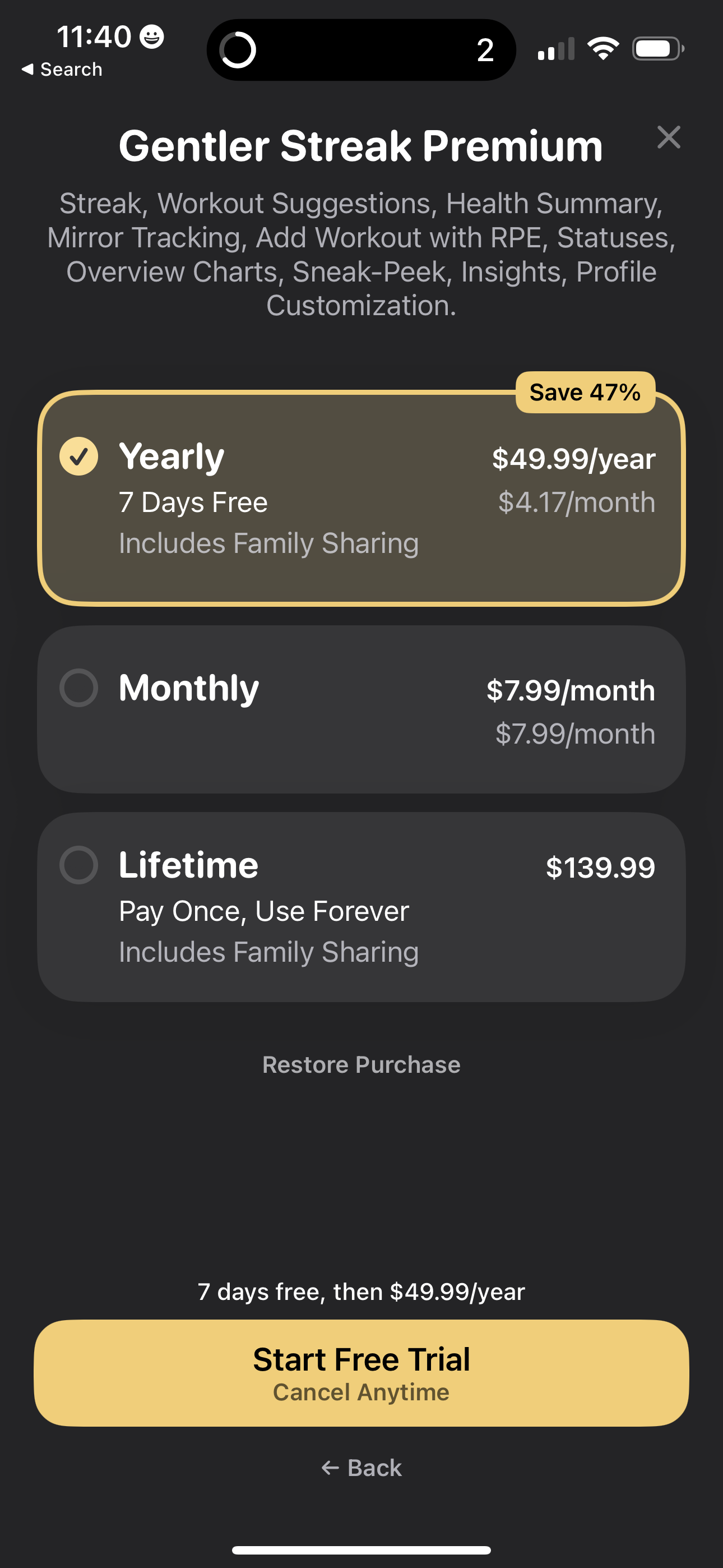
Task: Dismiss the paywall with the X icon
Action: pos(669,137)
